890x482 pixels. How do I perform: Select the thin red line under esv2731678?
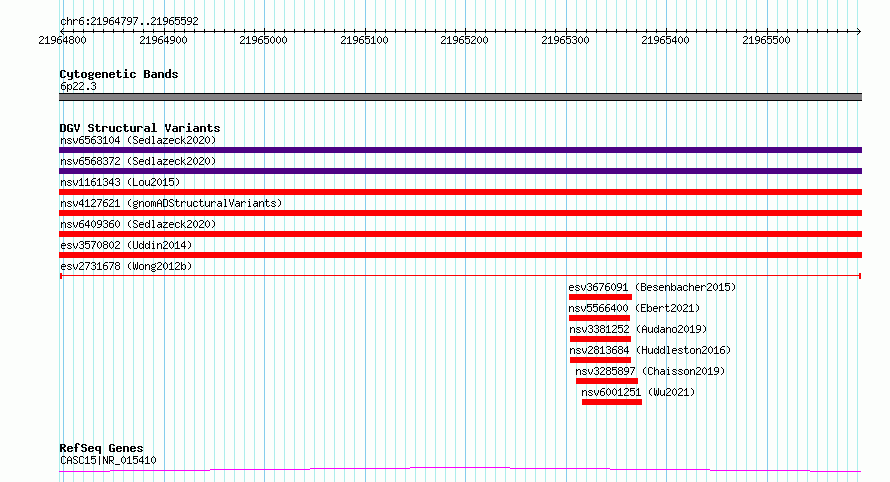(460, 276)
